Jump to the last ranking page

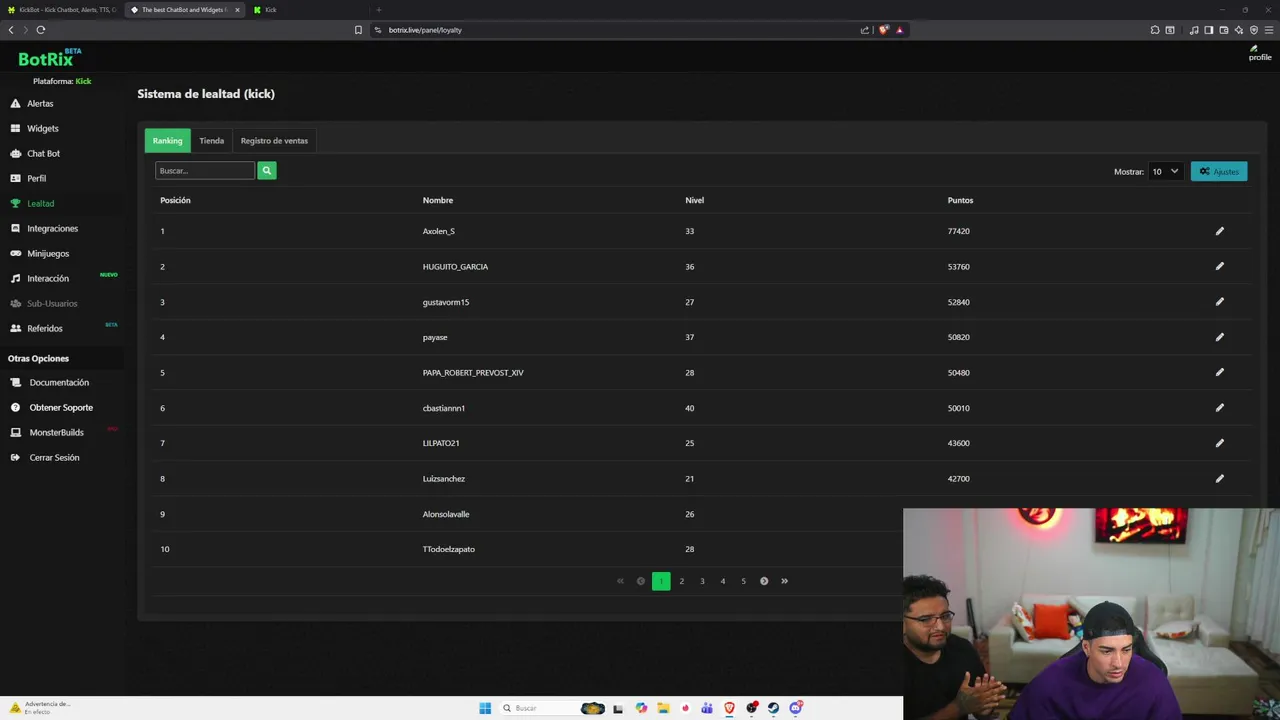pos(784,581)
